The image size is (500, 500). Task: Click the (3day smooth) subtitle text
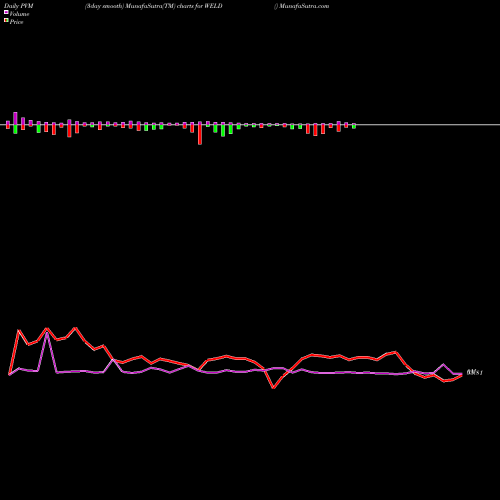tap(104, 6)
